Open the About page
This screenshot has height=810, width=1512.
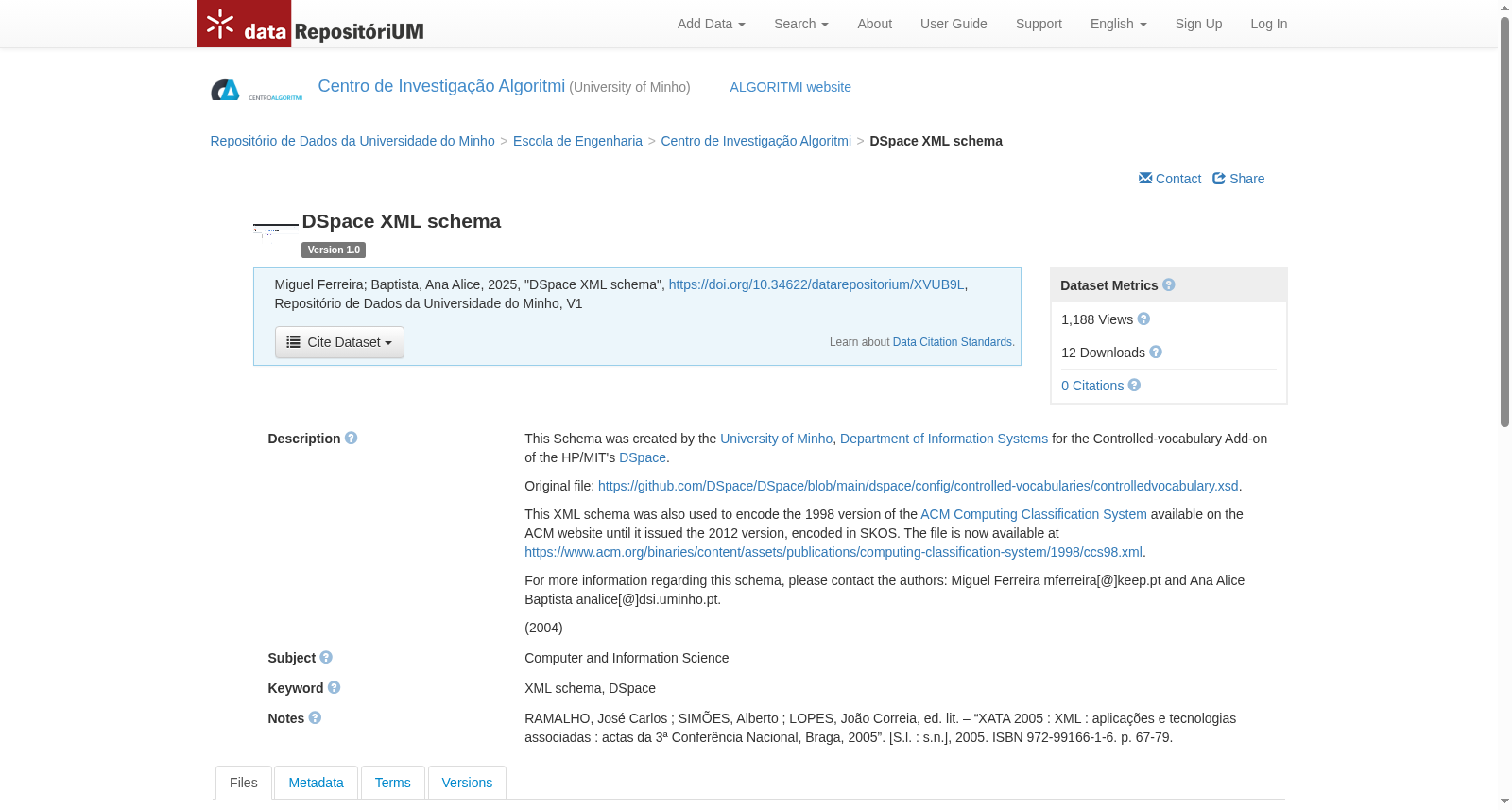874,24
